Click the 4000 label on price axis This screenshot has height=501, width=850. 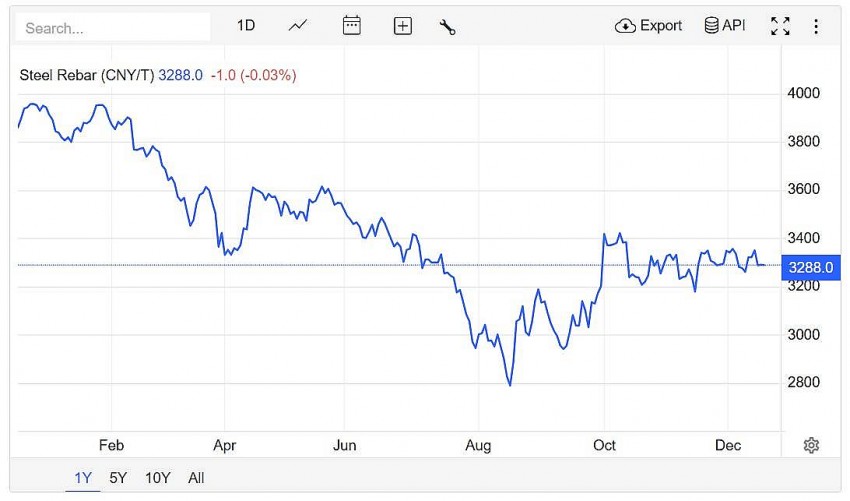[804, 93]
